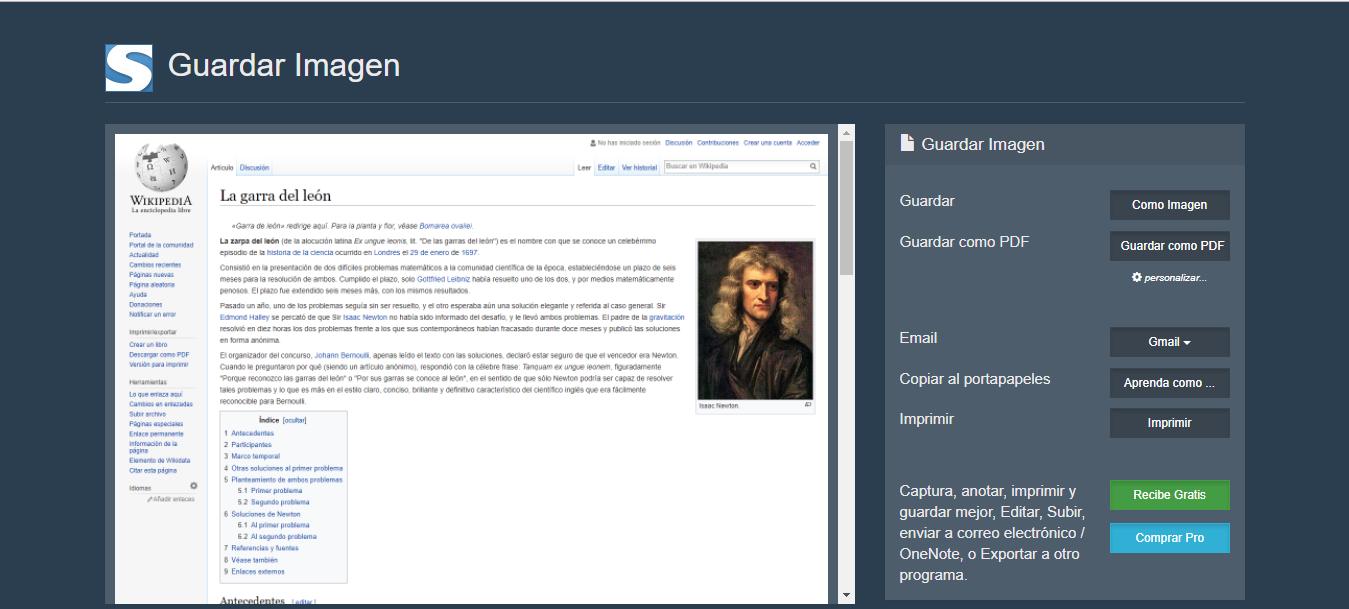Viewport: 1349px width, 609px height.
Task: Click the Email label in panel
Action: 919,338
